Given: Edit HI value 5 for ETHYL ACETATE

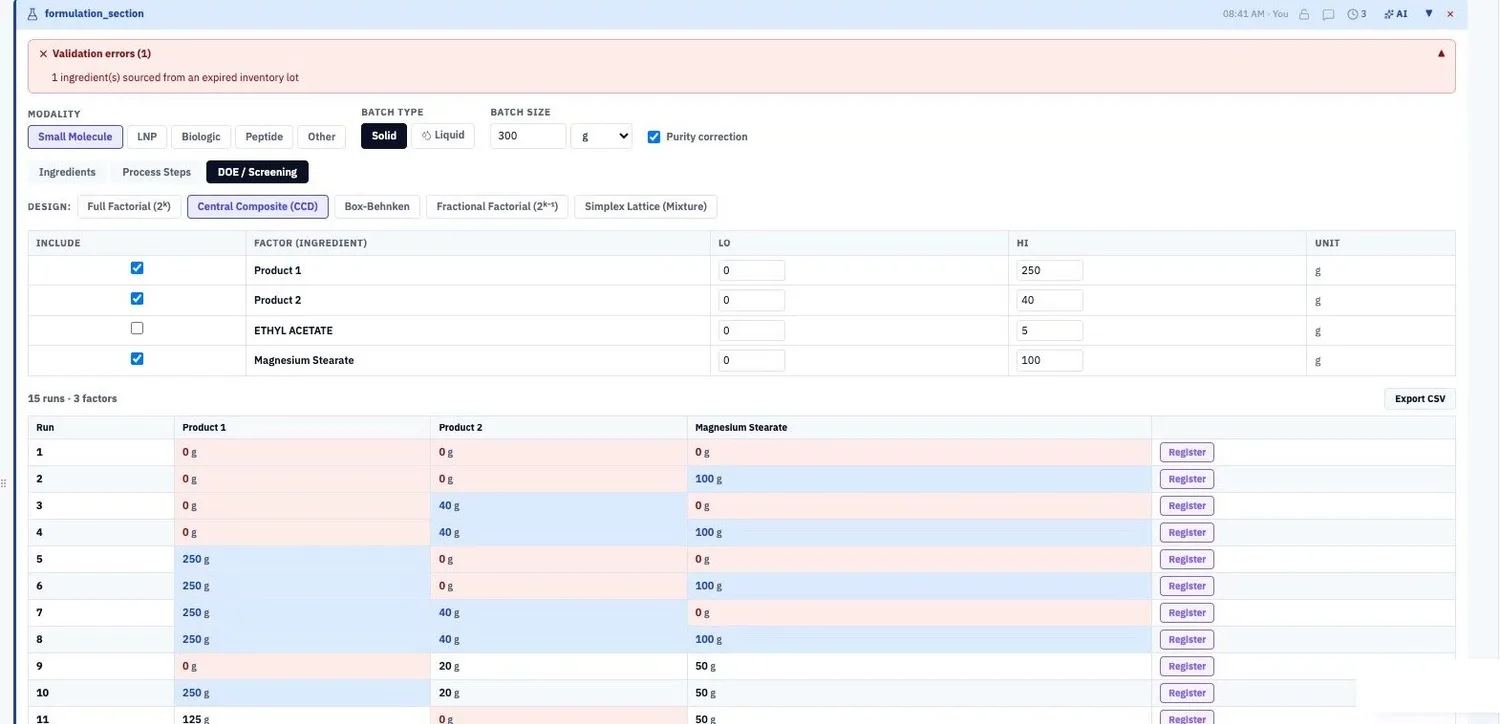Looking at the screenshot, I should point(1050,330).
